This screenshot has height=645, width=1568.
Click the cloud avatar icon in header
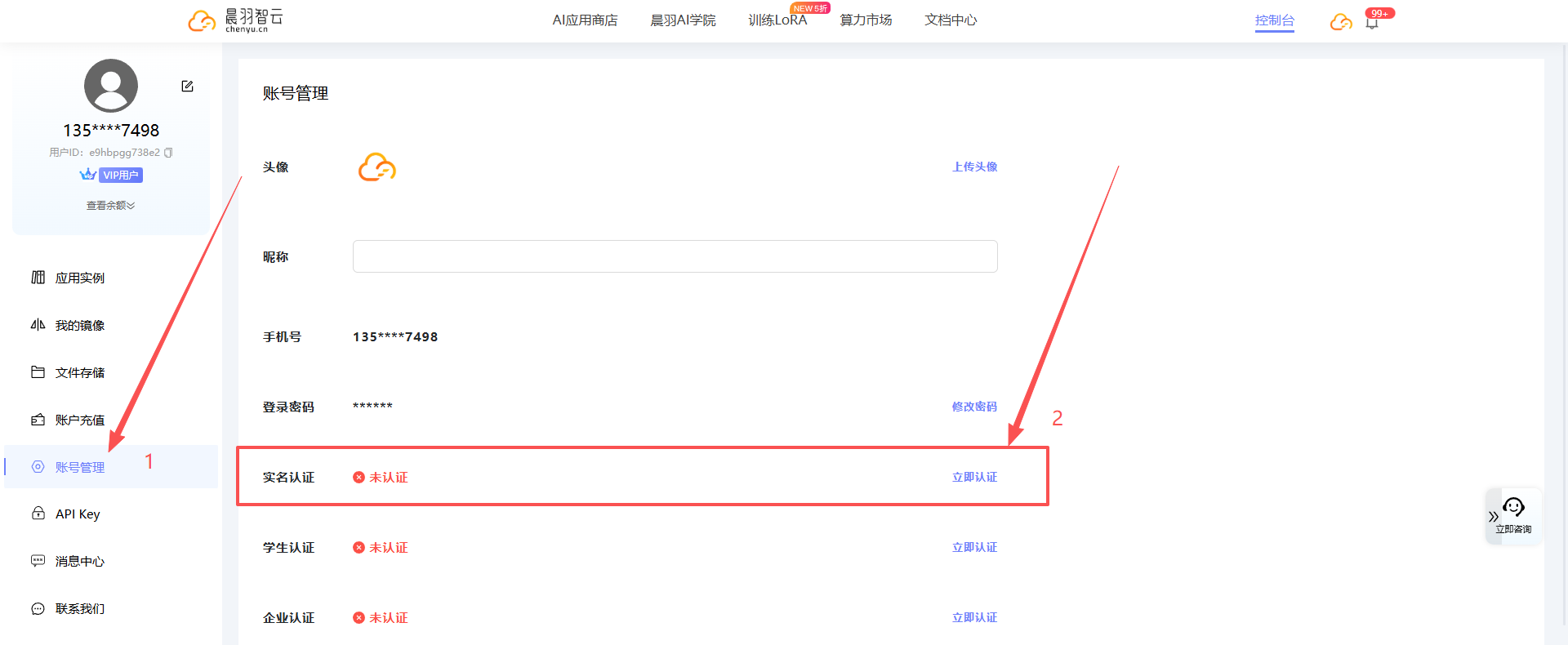pos(1340,22)
